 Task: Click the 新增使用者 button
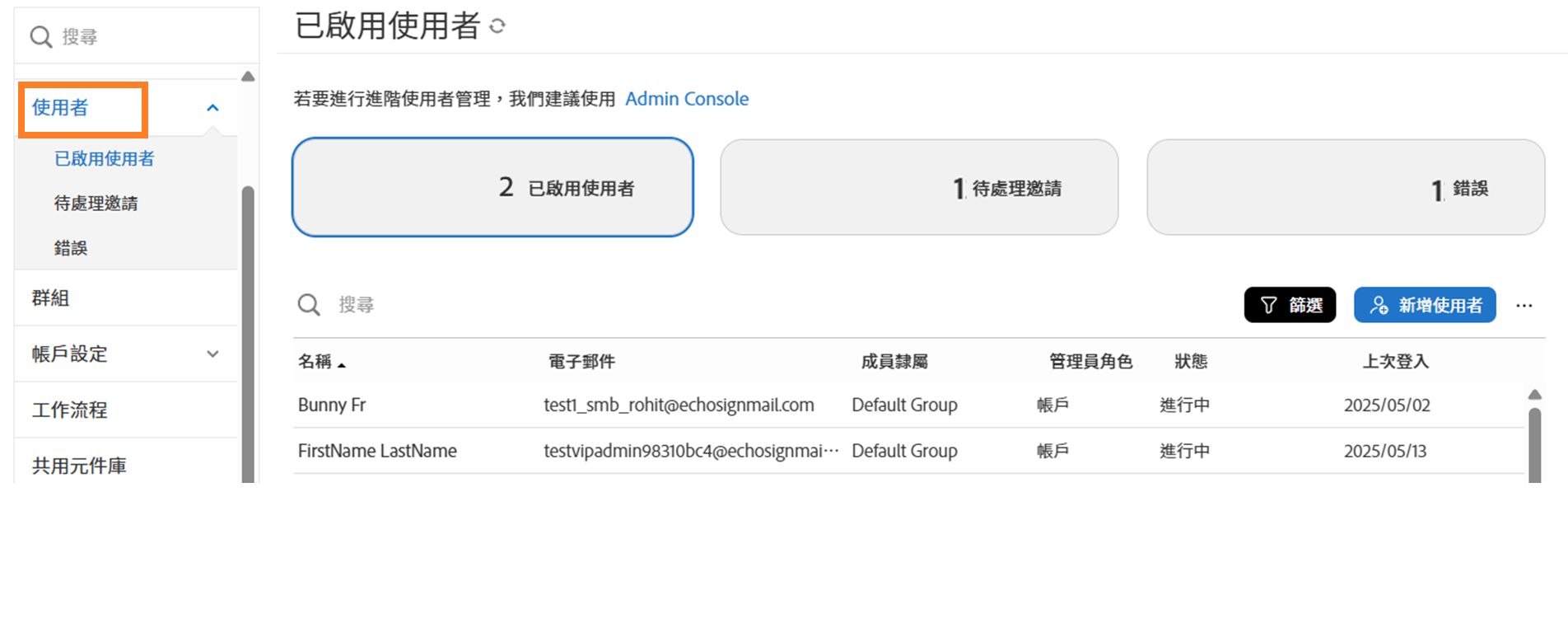[1425, 306]
